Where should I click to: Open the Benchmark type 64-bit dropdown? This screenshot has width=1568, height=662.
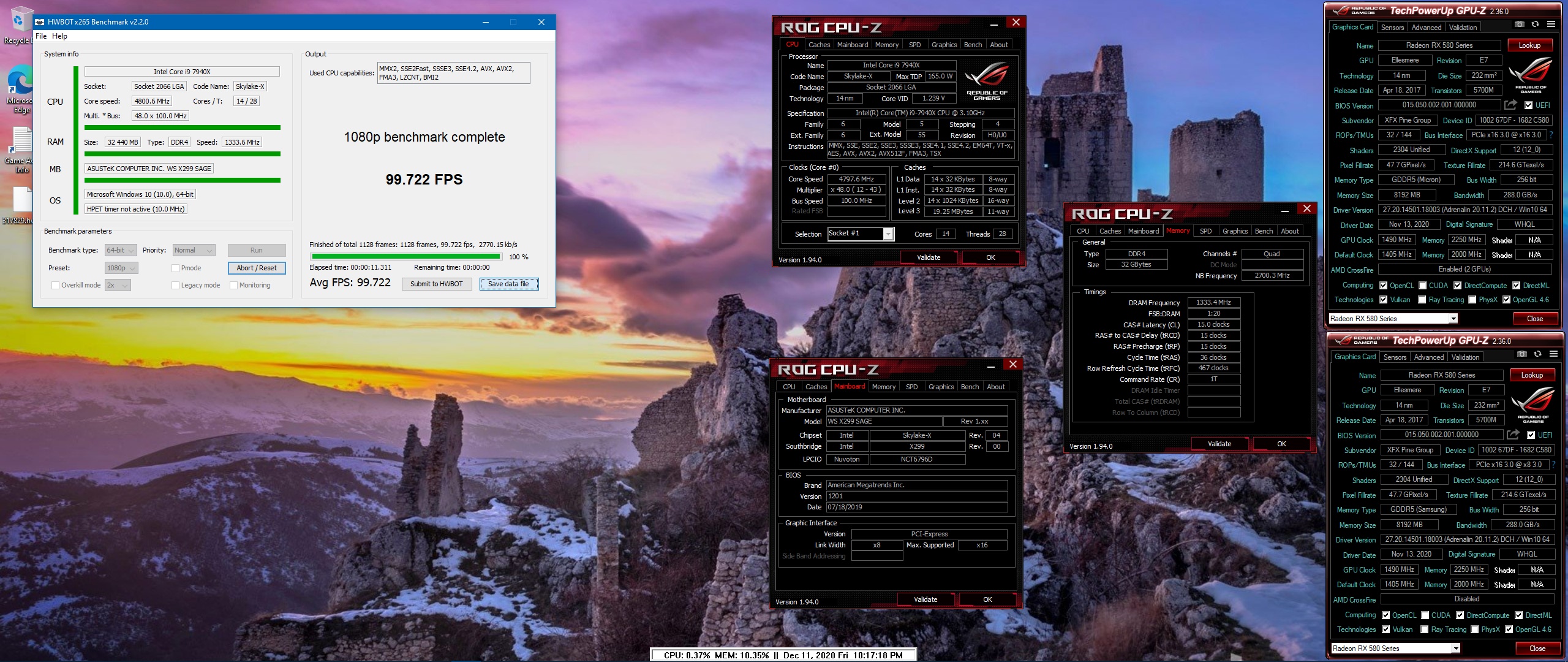pyautogui.click(x=120, y=250)
